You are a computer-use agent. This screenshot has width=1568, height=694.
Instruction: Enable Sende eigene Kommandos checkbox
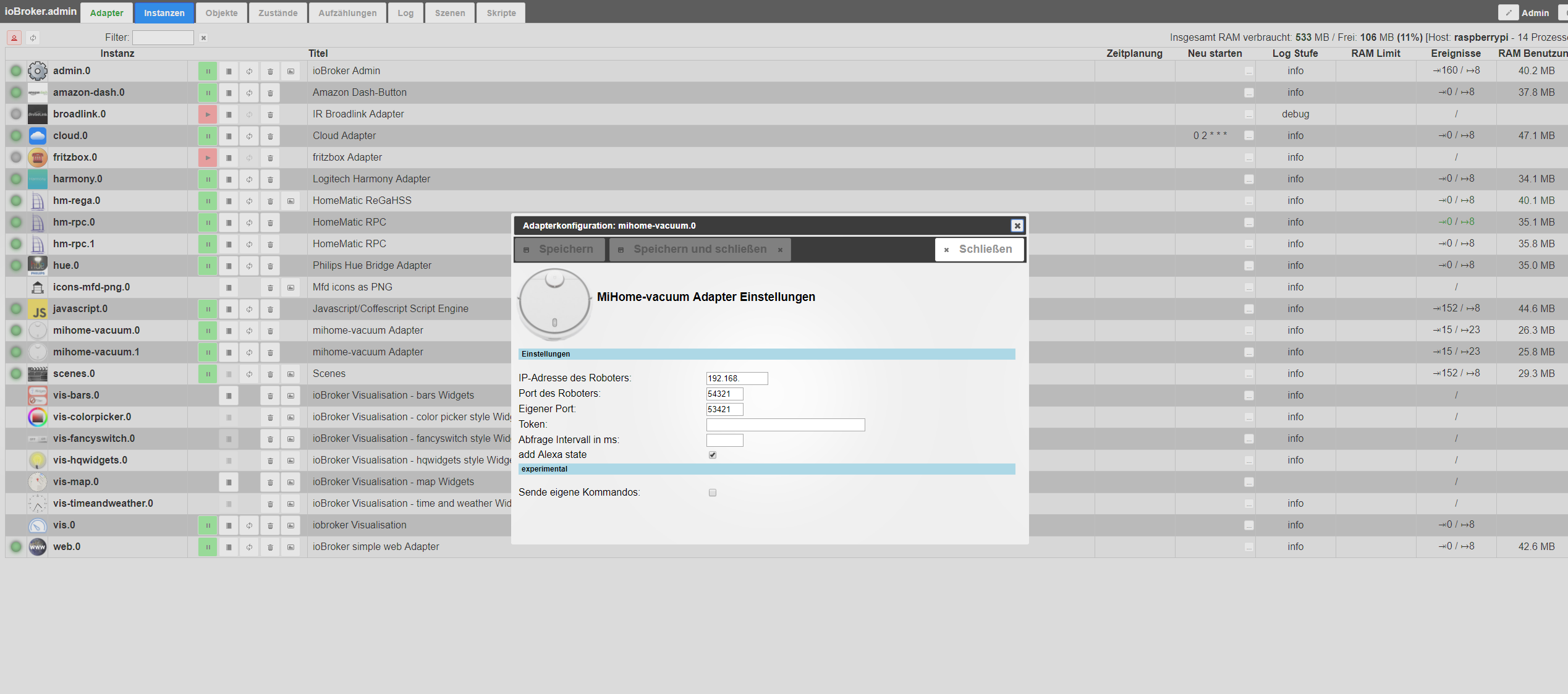tap(713, 493)
